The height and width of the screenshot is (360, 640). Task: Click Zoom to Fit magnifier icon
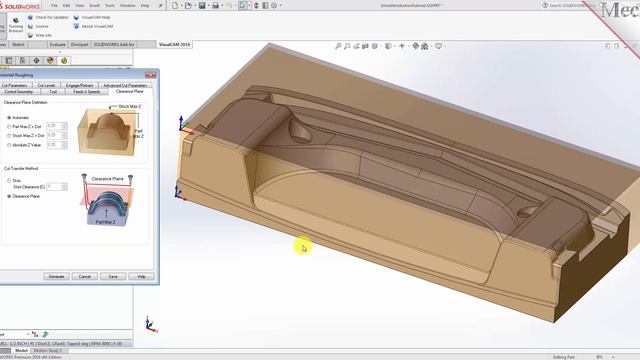338,46
